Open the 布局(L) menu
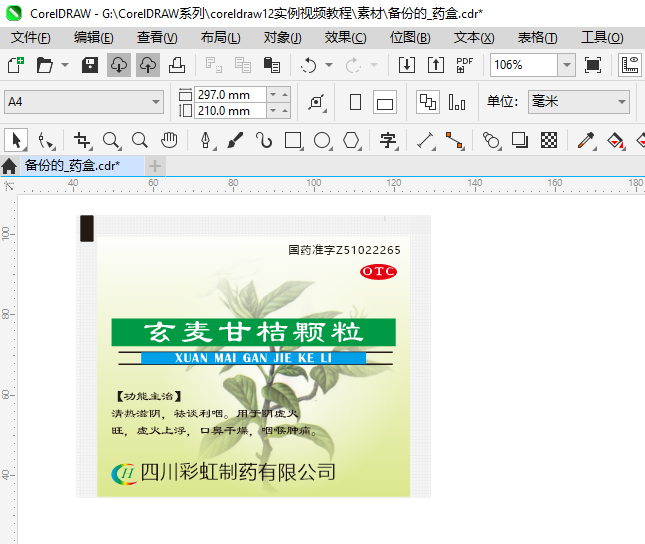Image resolution: width=645 pixels, height=544 pixels. point(220,38)
